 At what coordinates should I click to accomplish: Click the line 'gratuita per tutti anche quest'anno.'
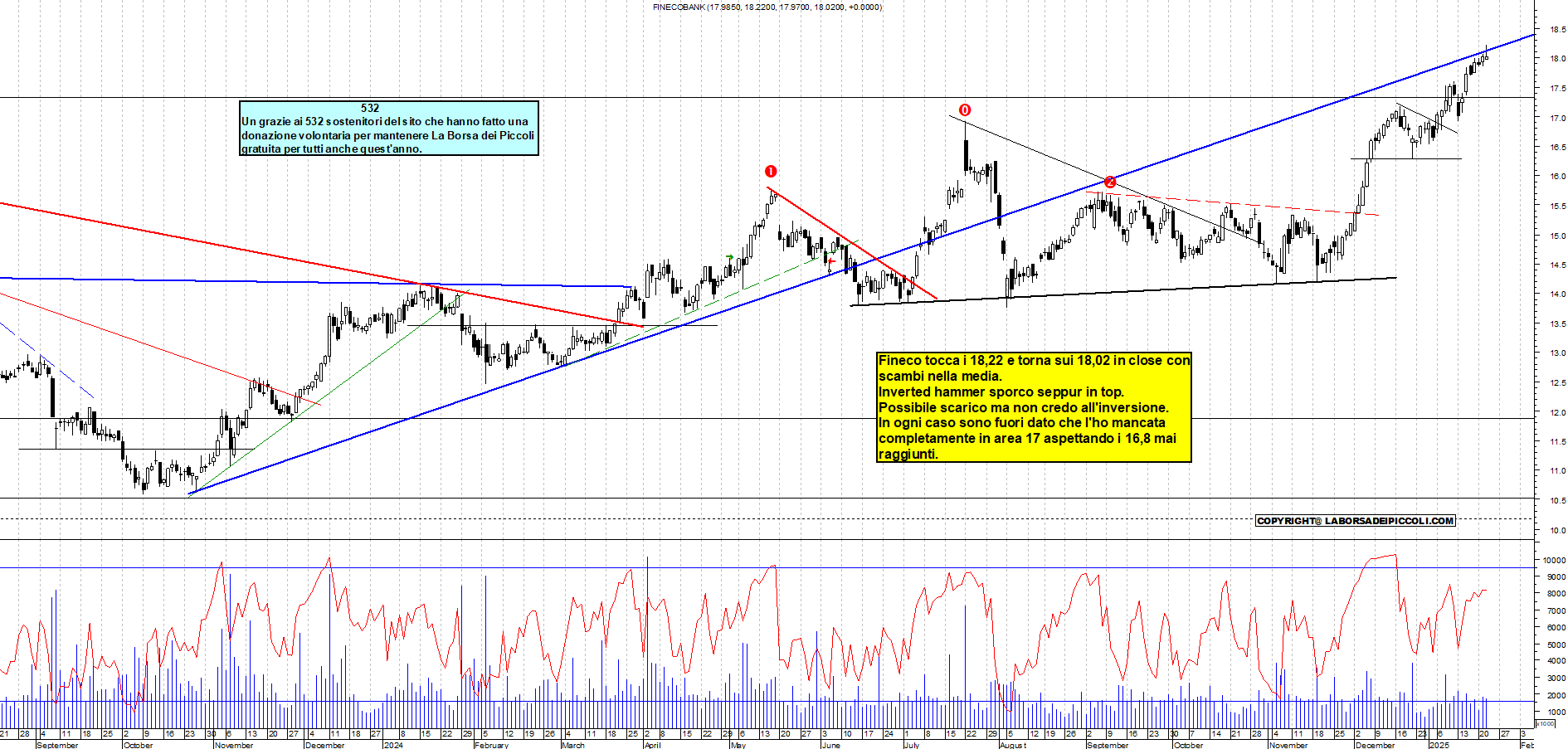coord(332,149)
